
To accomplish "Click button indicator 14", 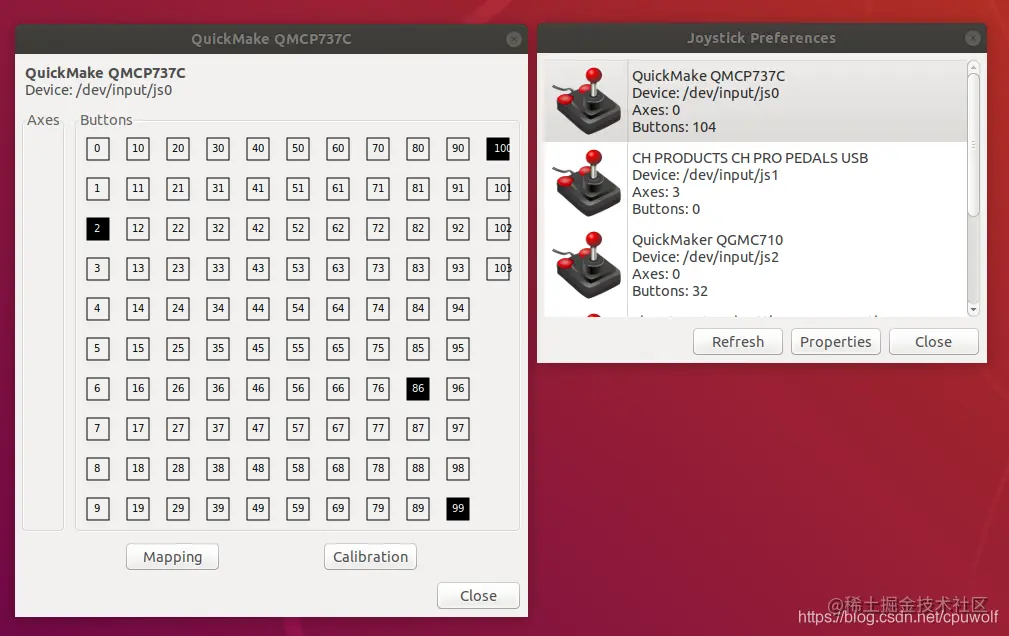I will tap(138, 308).
